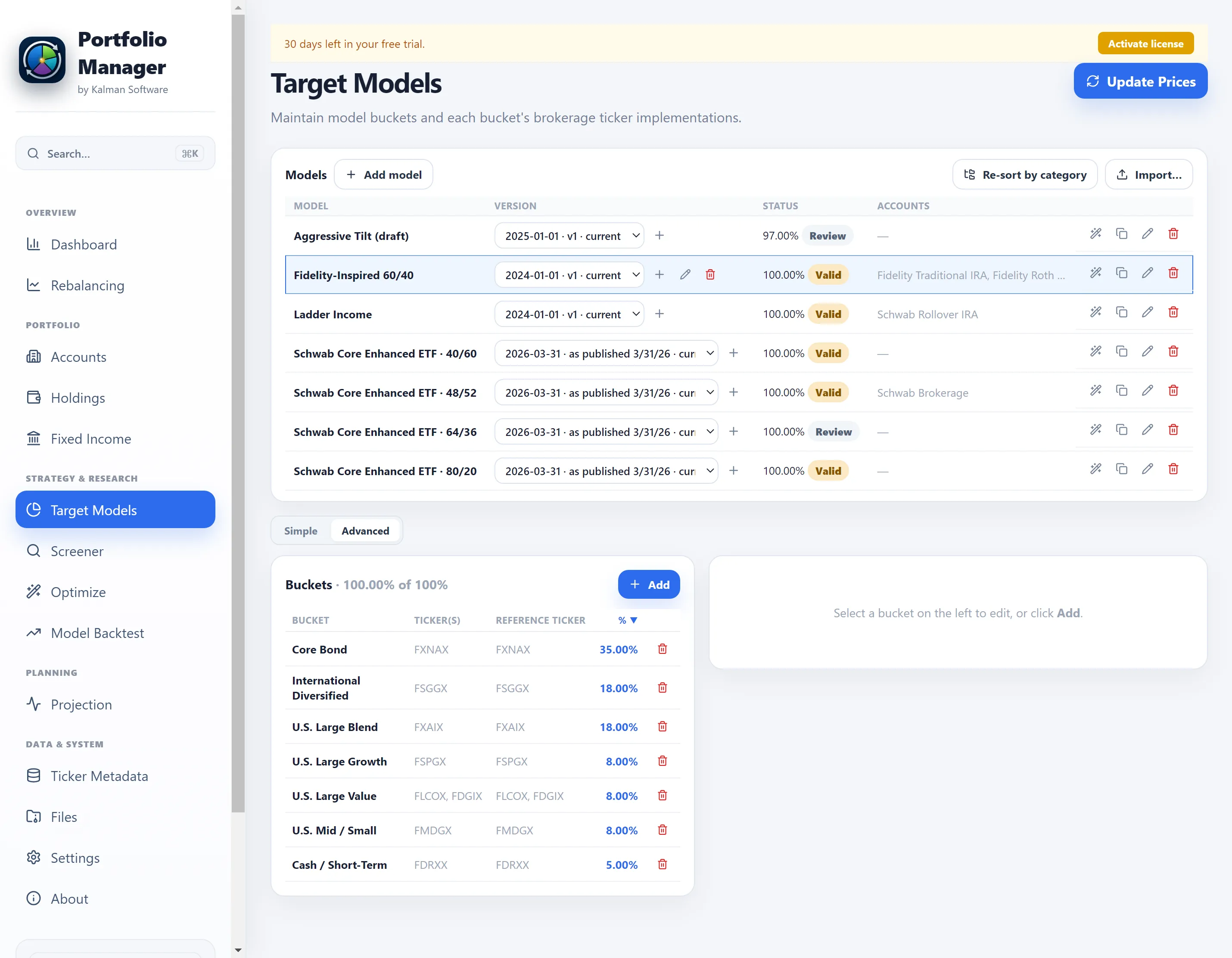
Task: Sort buckets by percent column
Action: [627, 620]
